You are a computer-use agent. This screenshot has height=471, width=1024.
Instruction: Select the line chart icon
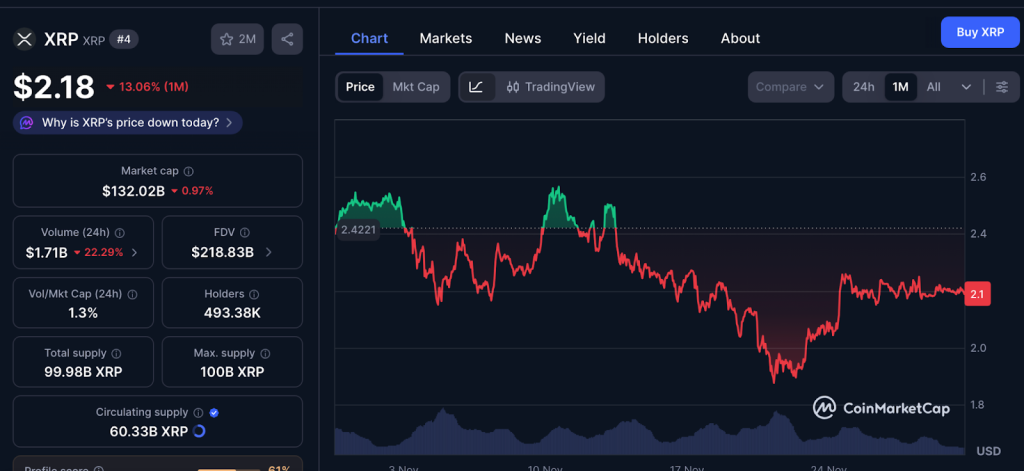[476, 87]
